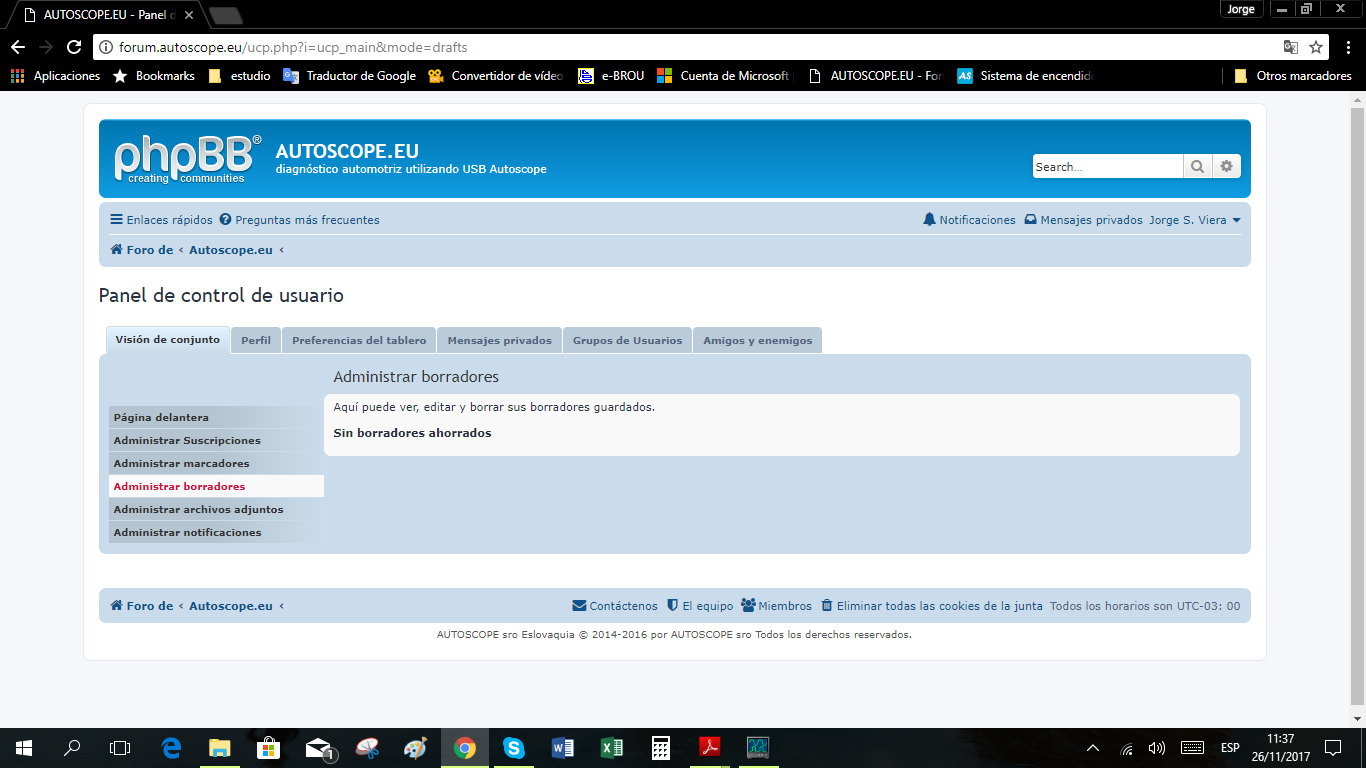Image resolution: width=1366 pixels, height=768 pixels.
Task: Open Mensajes privados inbox link
Action: point(1083,220)
